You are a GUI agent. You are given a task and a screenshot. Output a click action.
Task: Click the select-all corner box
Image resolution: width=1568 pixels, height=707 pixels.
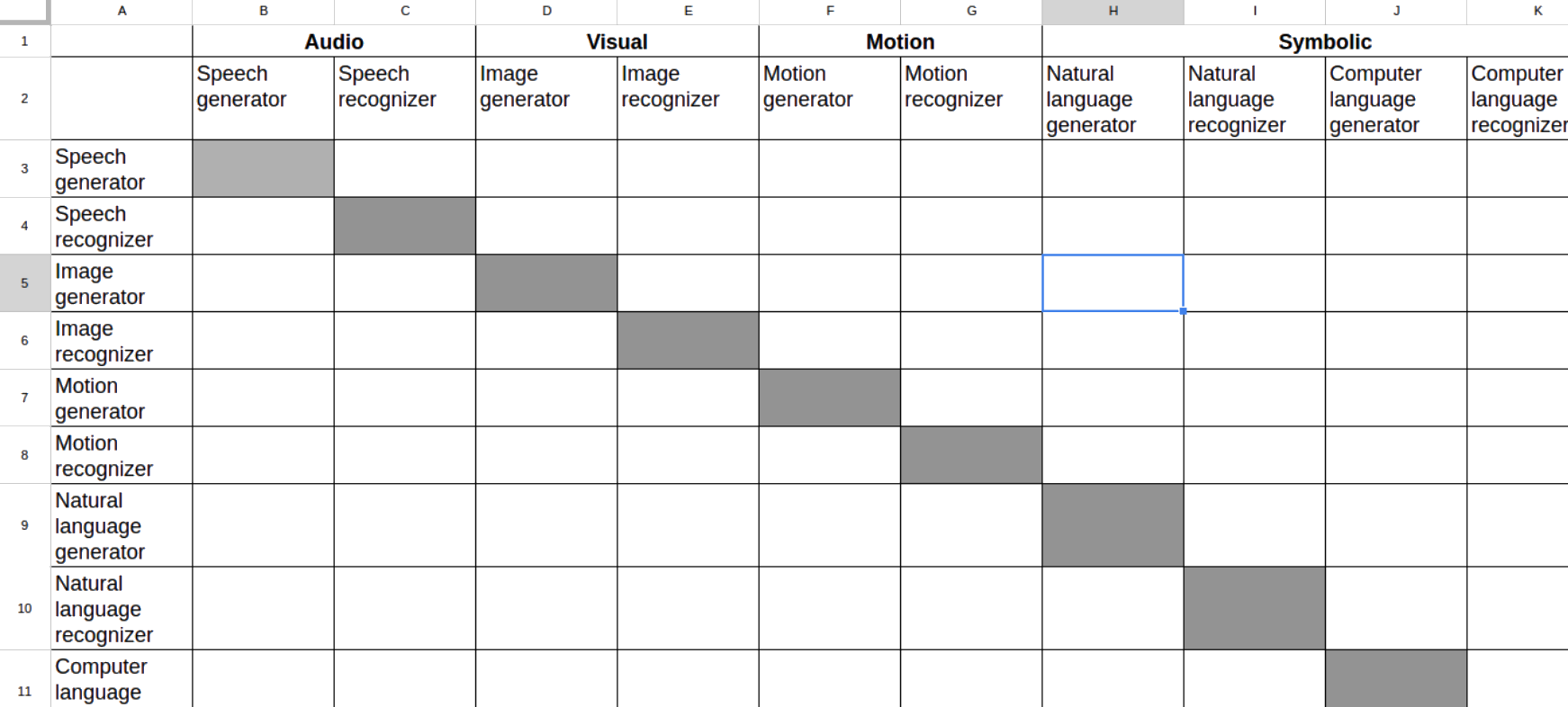tap(24, 11)
